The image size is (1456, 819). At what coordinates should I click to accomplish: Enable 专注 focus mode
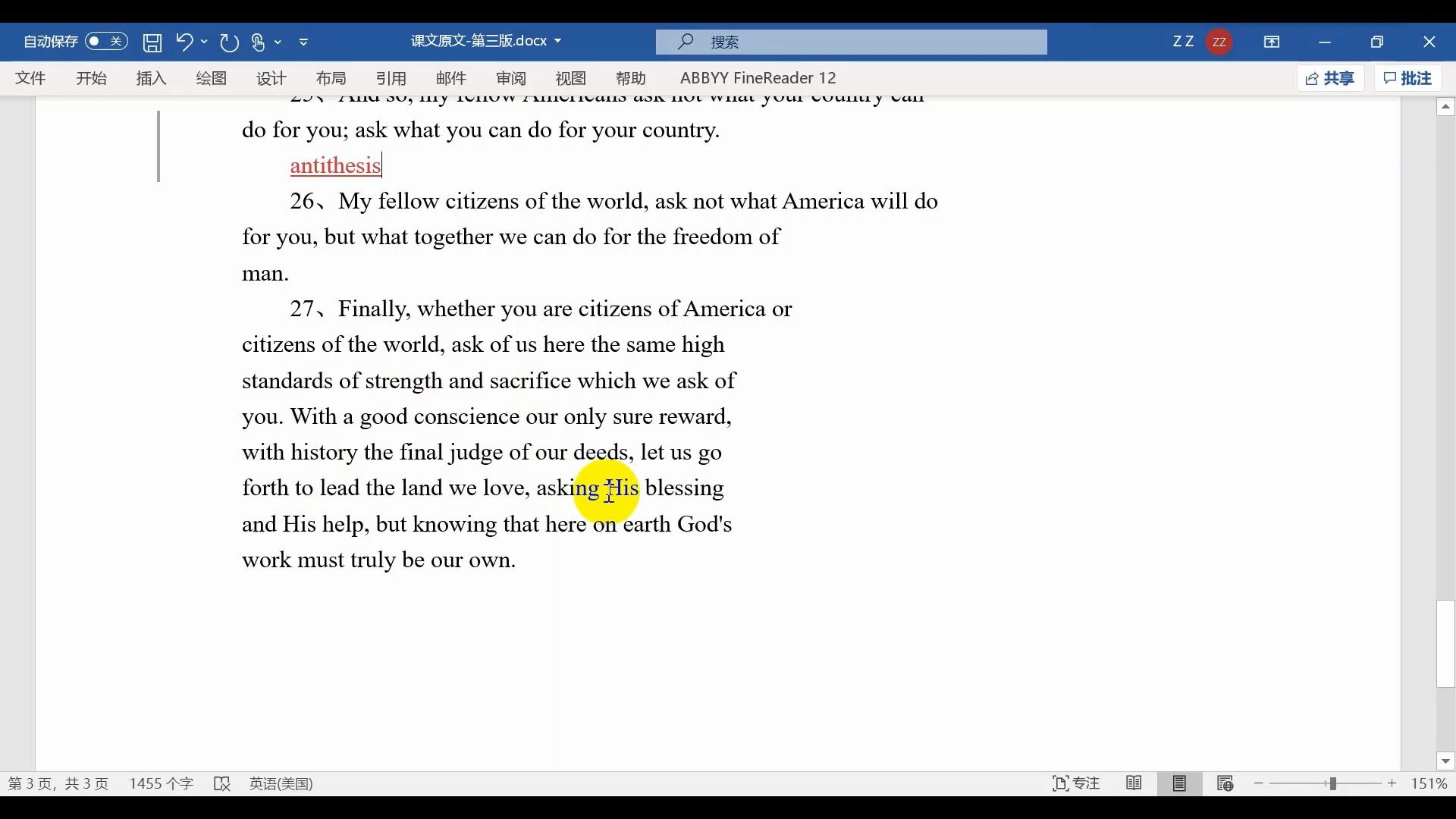click(x=1077, y=784)
